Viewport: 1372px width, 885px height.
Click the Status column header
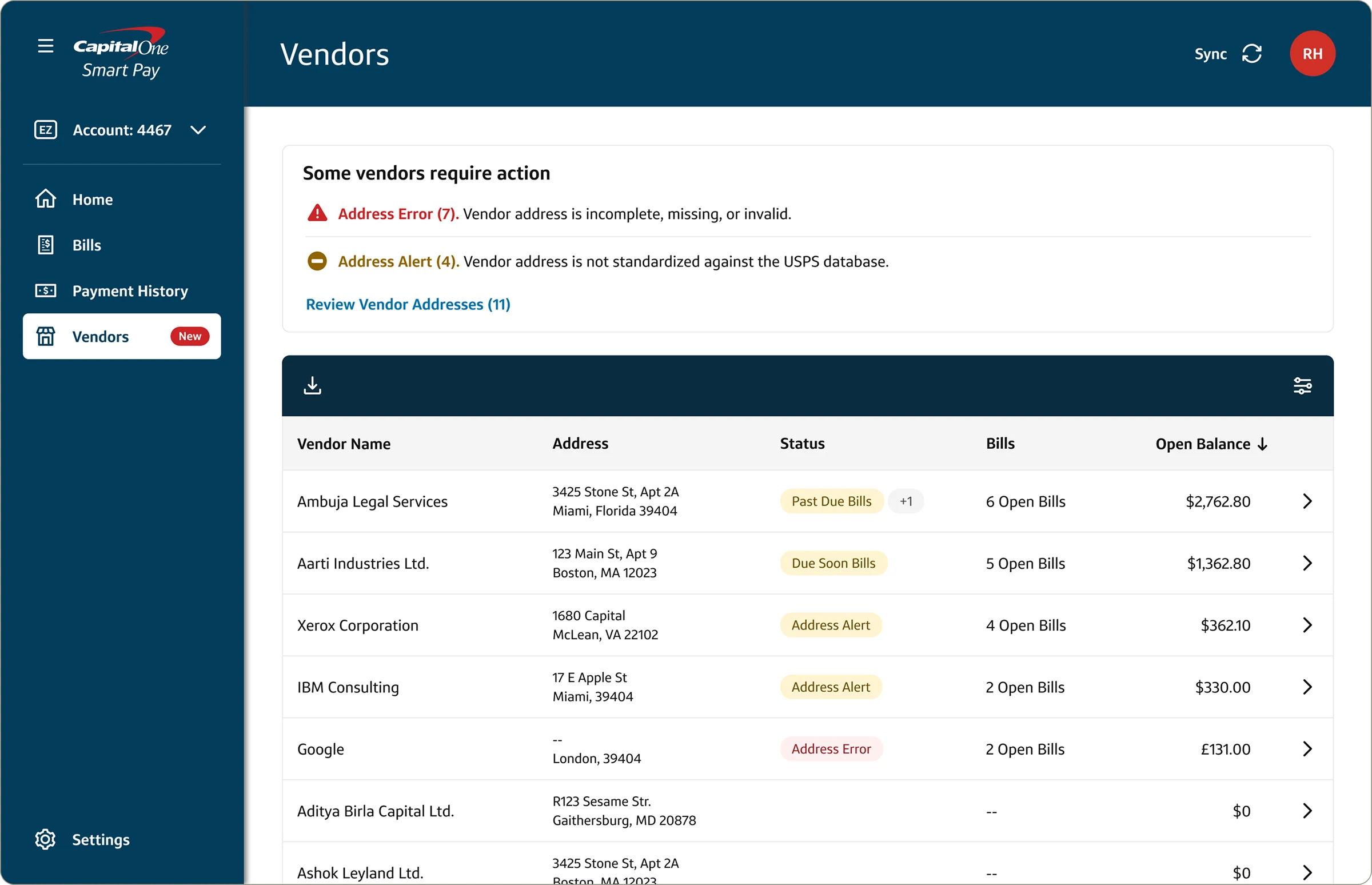point(802,444)
